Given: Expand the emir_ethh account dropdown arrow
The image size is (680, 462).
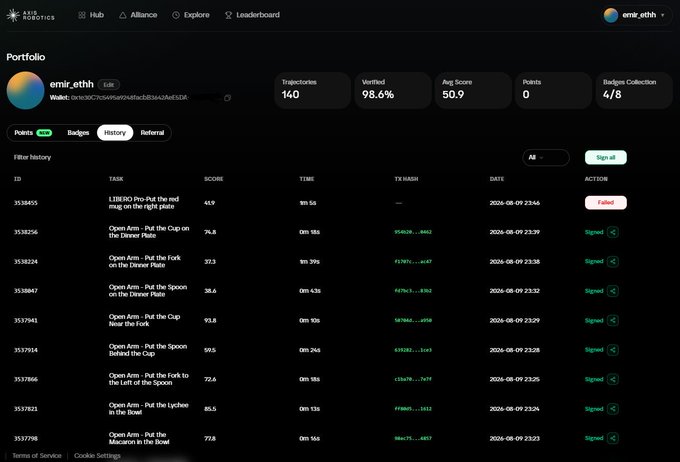Looking at the screenshot, I should 662,15.
